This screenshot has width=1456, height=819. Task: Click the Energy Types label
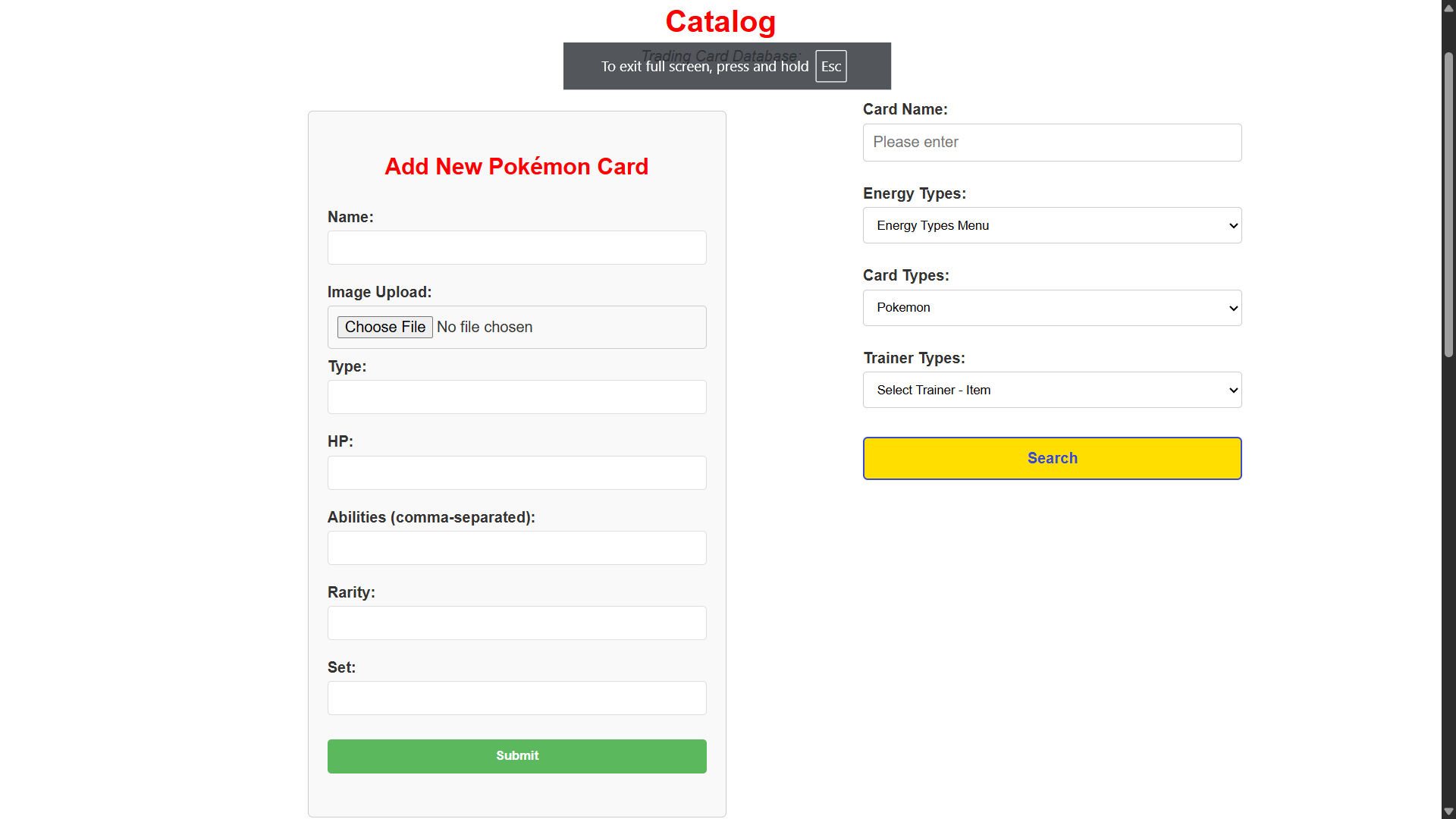[x=915, y=193]
